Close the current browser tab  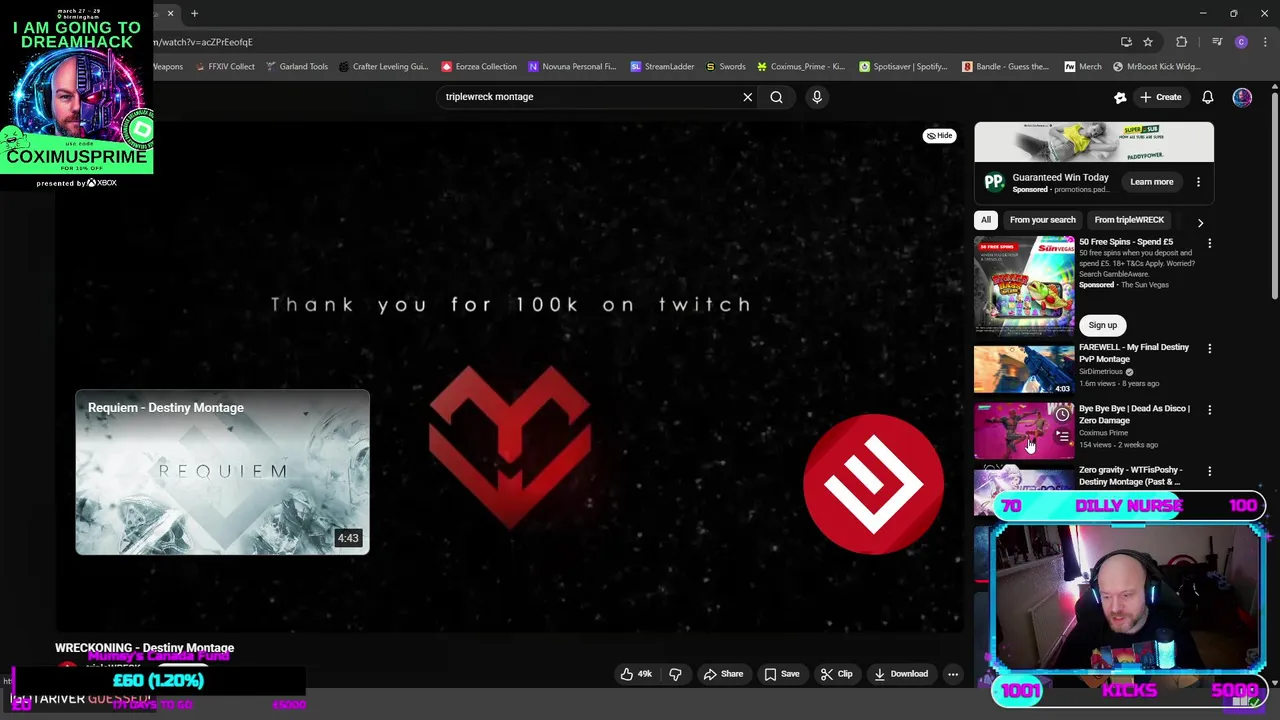170,14
